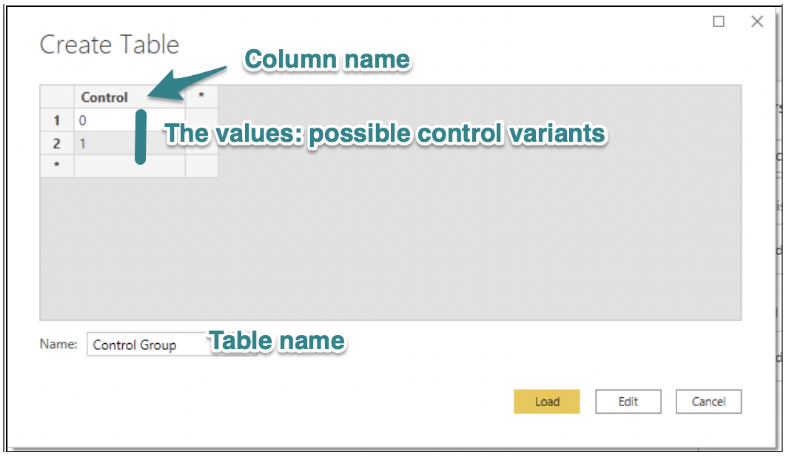Select the cell containing value 1
The height and width of the screenshot is (459, 788).
(130, 143)
